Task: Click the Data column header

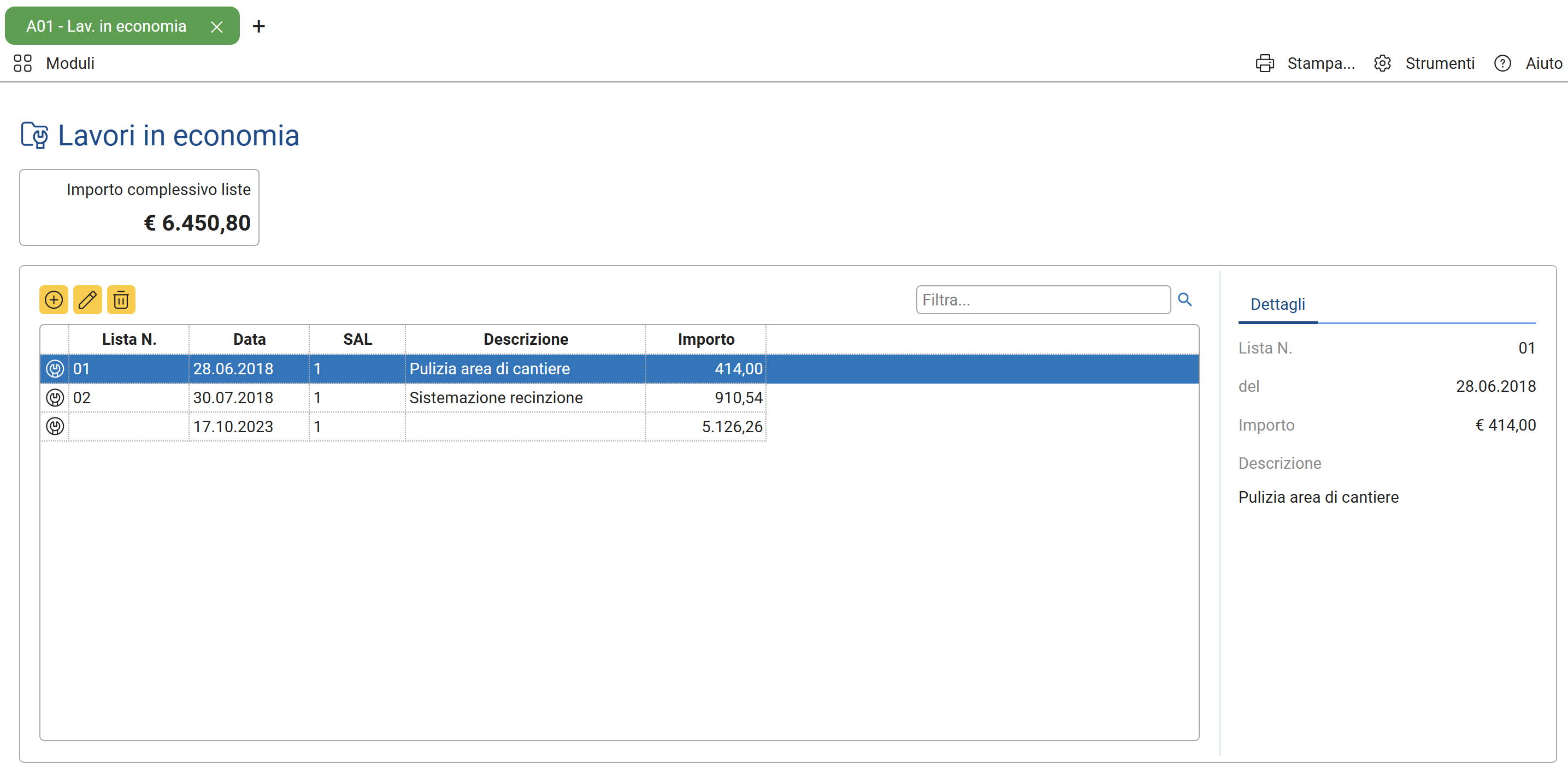Action: point(249,339)
